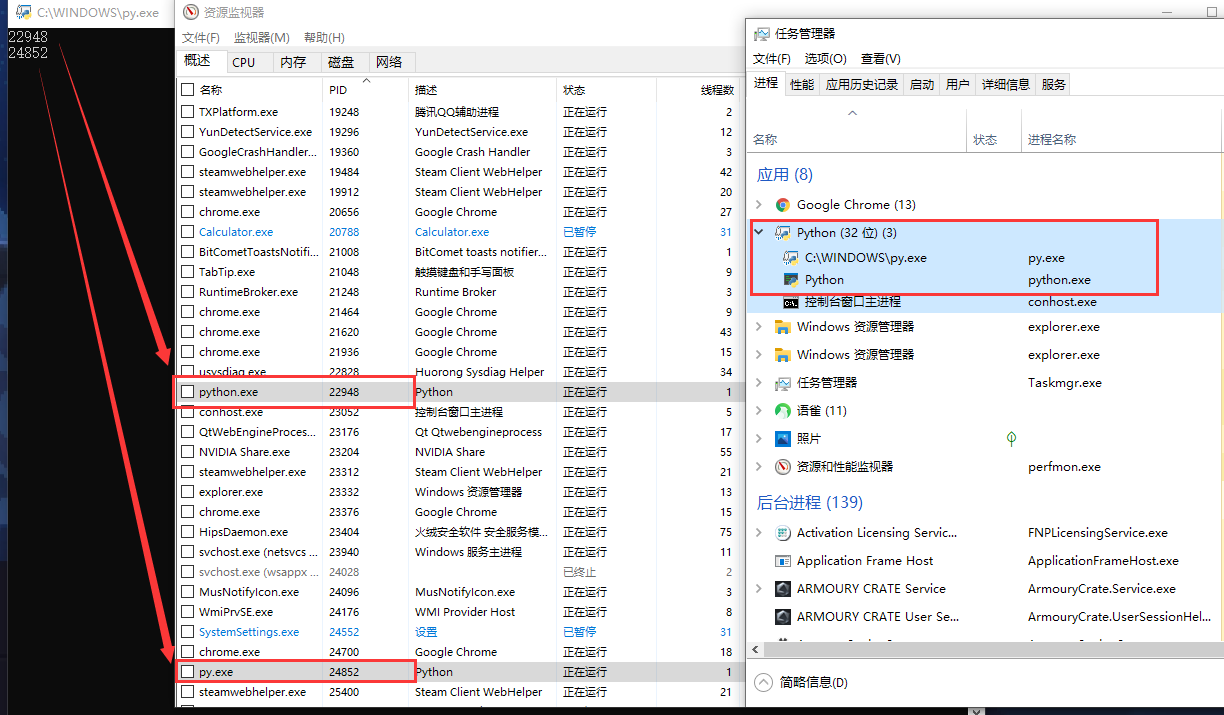Image resolution: width=1224 pixels, height=715 pixels.
Task: Click the 后台进程 (139) group heading
Action: (810, 503)
